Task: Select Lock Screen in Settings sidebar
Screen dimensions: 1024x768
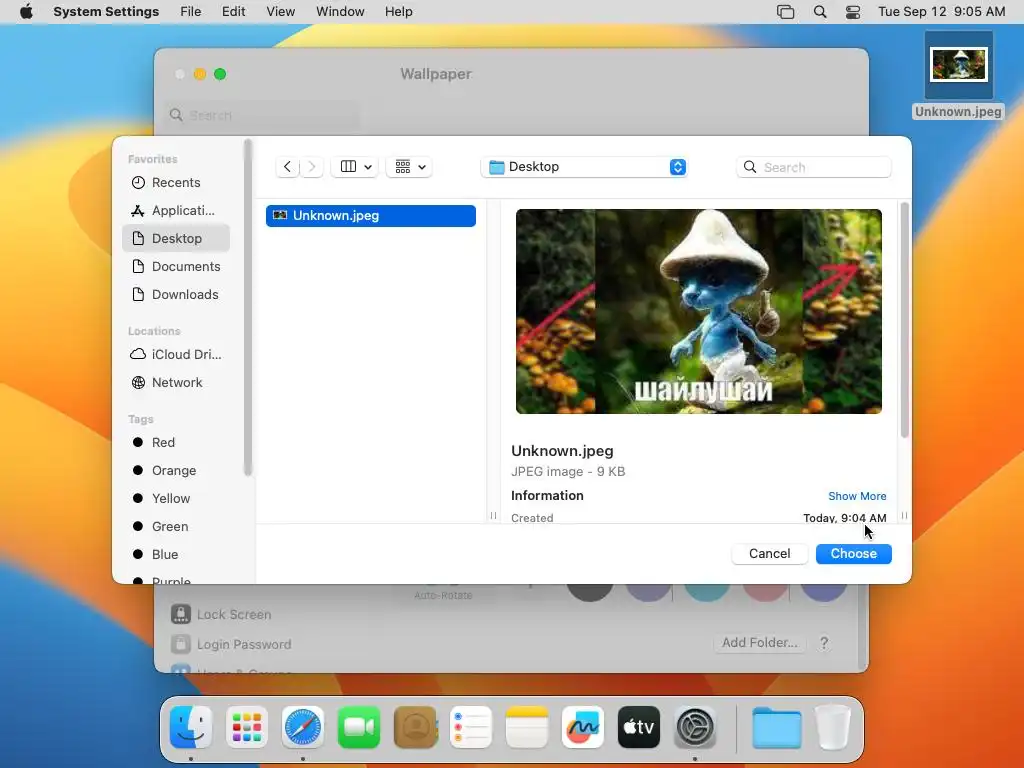Action: pyautogui.click(x=222, y=614)
